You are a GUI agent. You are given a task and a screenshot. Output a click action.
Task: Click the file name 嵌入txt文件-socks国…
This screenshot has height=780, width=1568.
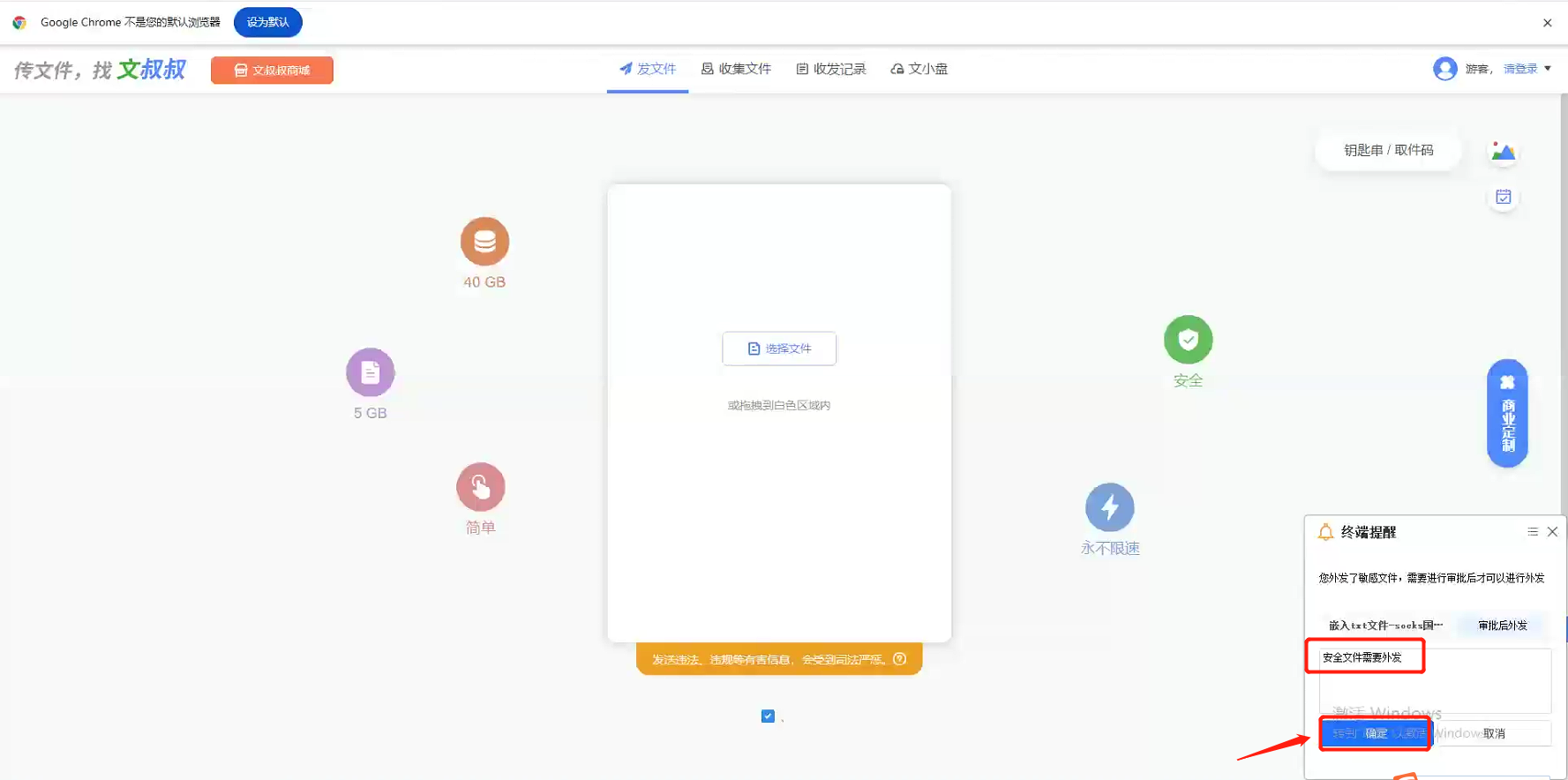coord(1385,626)
